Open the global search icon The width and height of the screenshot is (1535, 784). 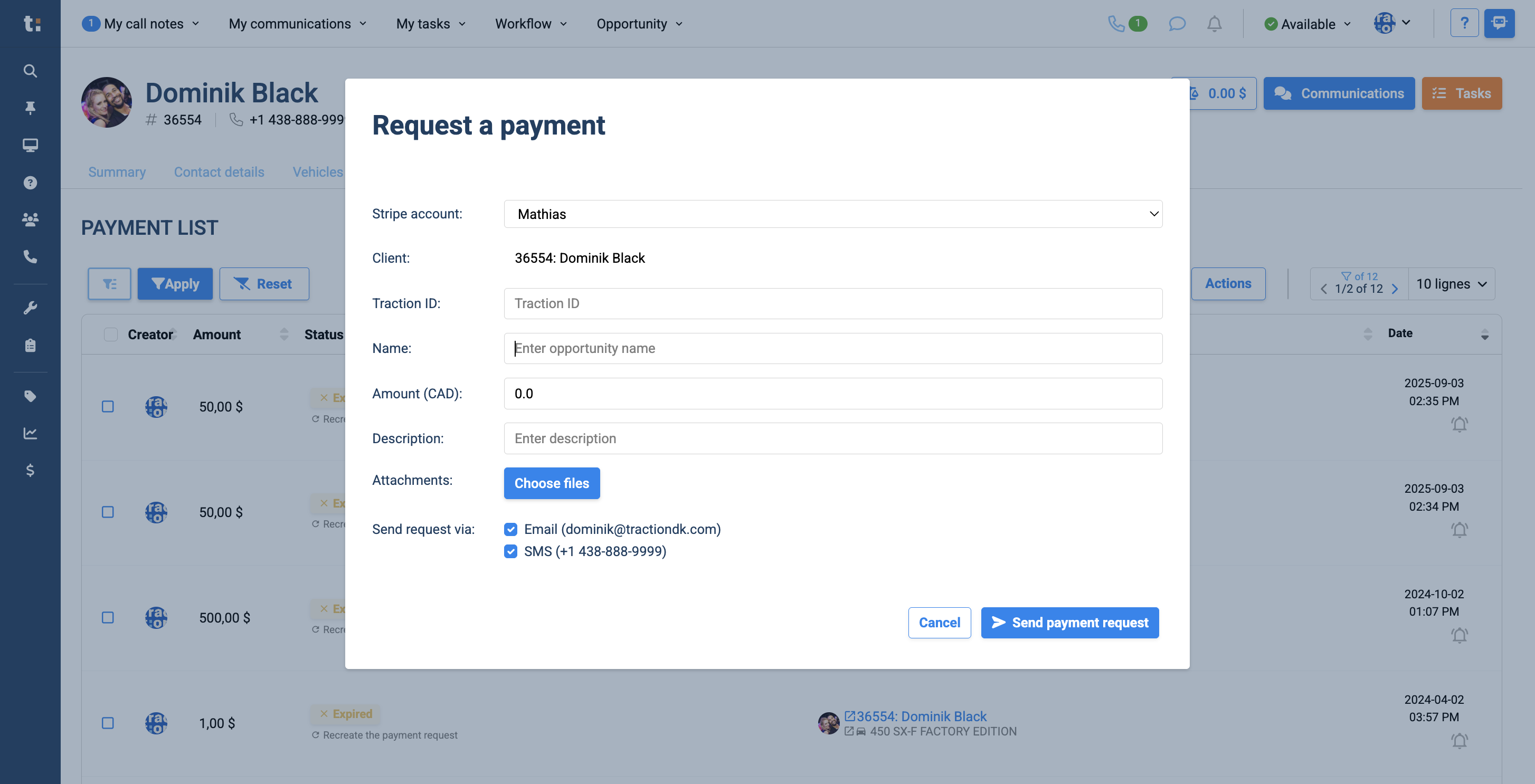tap(31, 70)
